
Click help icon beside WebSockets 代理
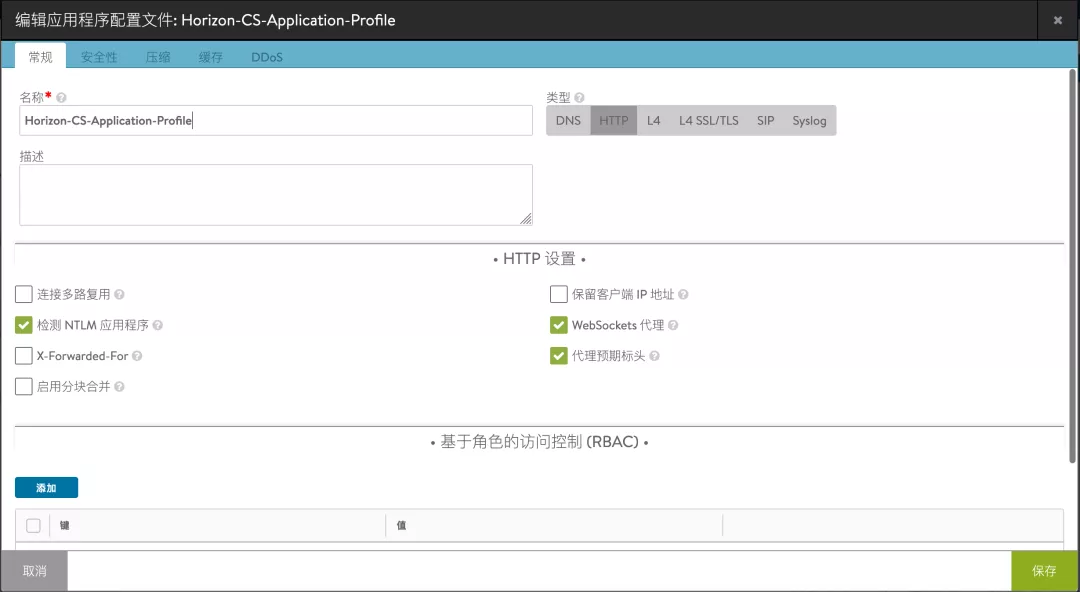(673, 325)
